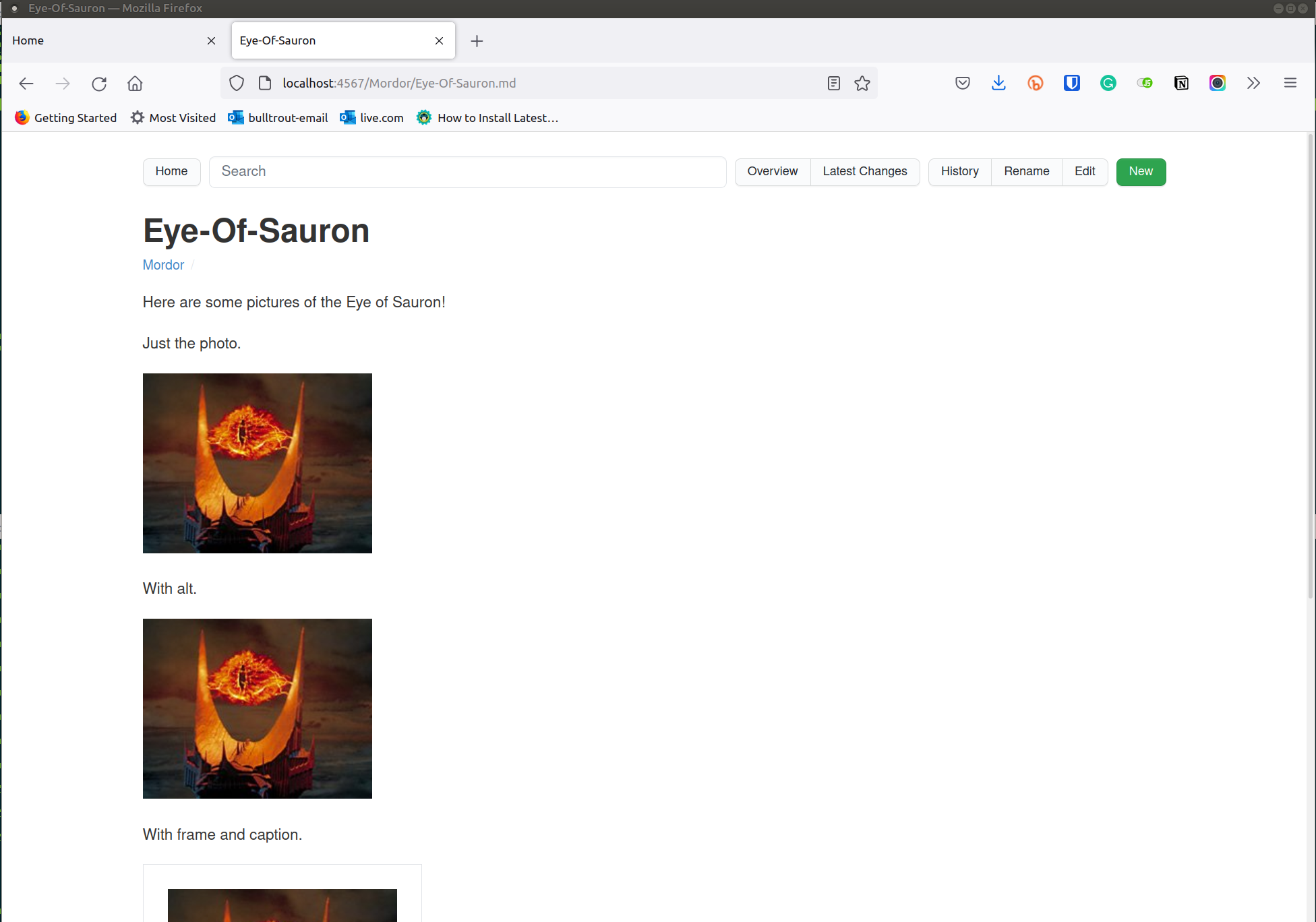Image resolution: width=1316 pixels, height=922 pixels.
Task: Open the Bitwarden extension
Action: [1071, 83]
